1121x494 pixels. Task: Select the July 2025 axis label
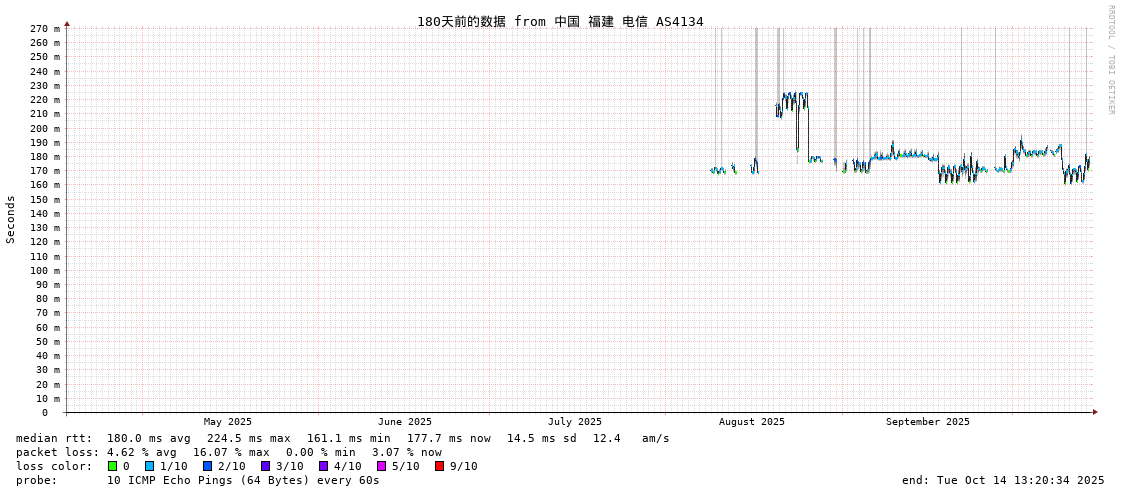click(x=575, y=422)
